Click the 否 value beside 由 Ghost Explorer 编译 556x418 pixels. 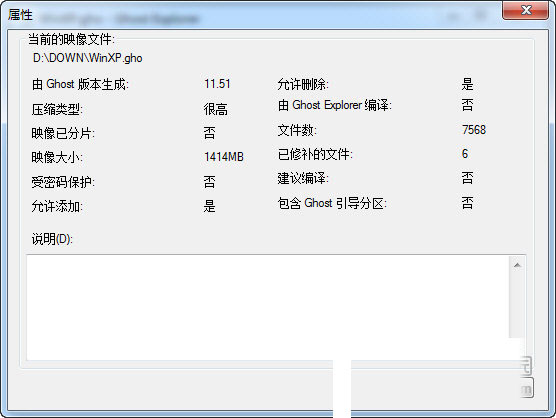tap(467, 105)
